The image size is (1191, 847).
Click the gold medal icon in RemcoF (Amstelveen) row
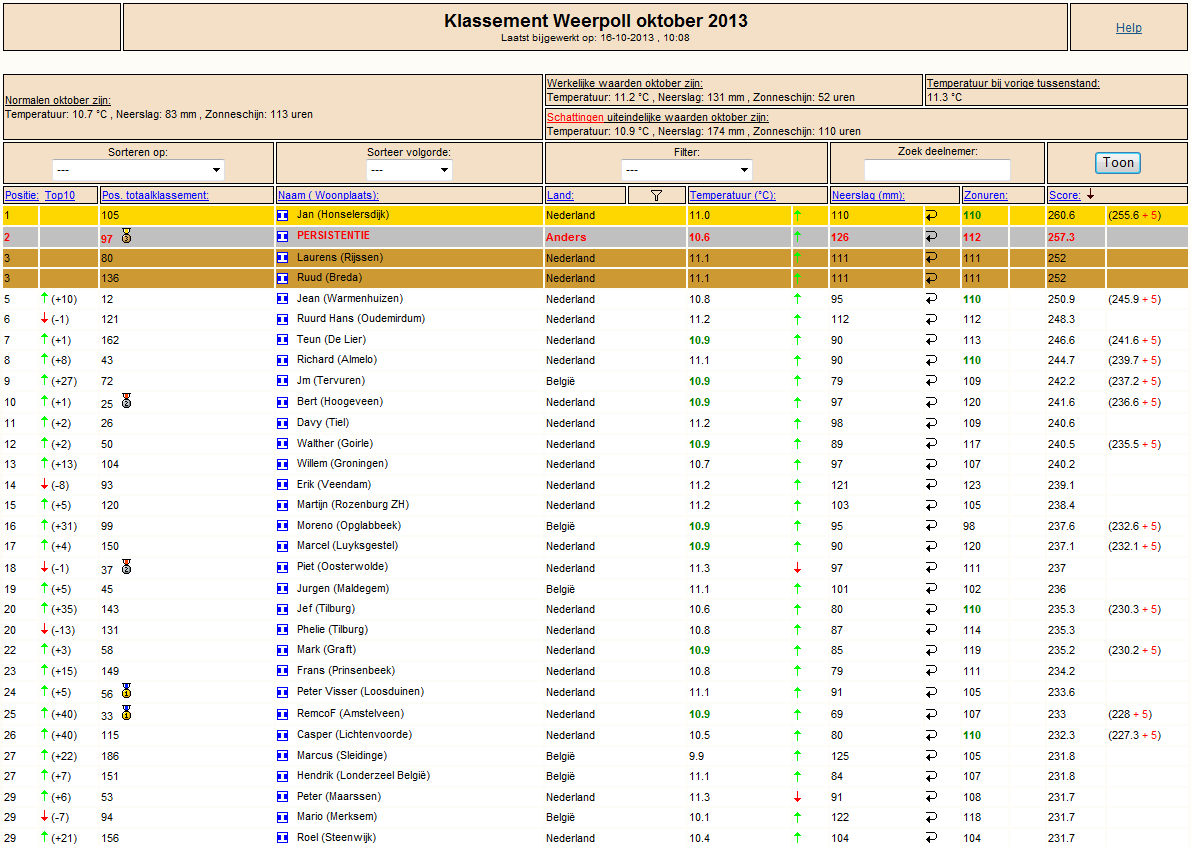[127, 713]
